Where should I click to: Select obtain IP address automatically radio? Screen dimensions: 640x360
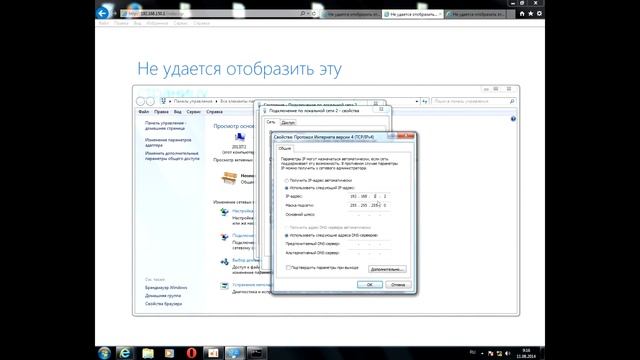tap(287, 180)
